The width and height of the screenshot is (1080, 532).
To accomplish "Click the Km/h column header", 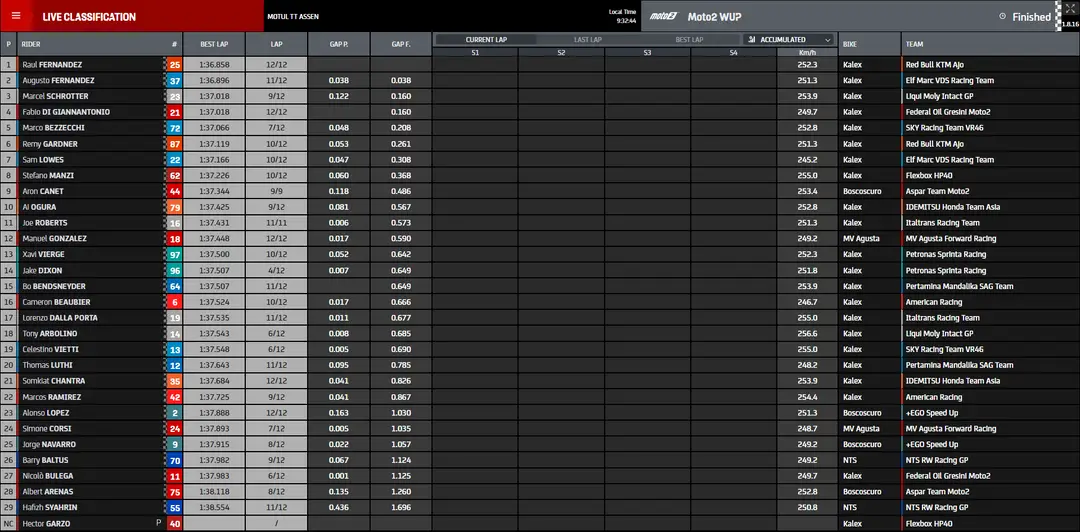I will tap(807, 52).
